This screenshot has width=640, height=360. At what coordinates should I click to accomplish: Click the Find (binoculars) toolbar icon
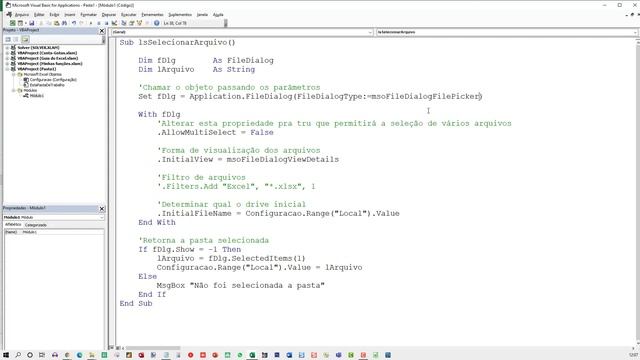pos(64,23)
